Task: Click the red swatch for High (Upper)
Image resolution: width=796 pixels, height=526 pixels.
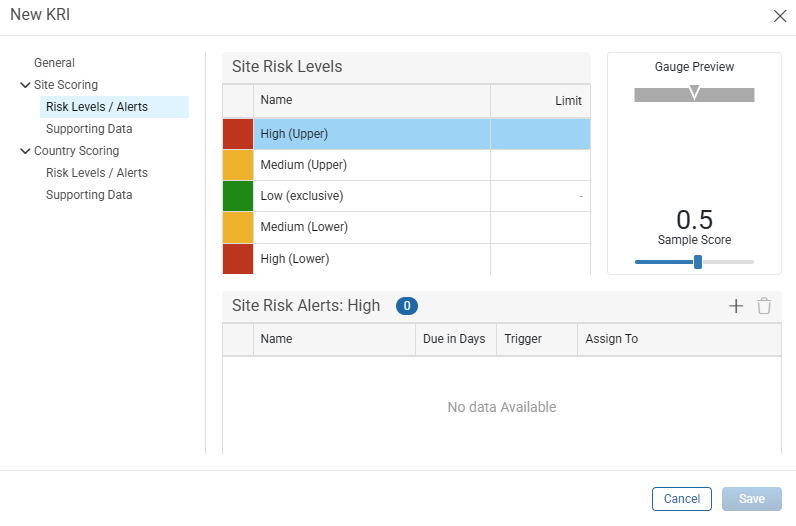Action: tap(238, 134)
